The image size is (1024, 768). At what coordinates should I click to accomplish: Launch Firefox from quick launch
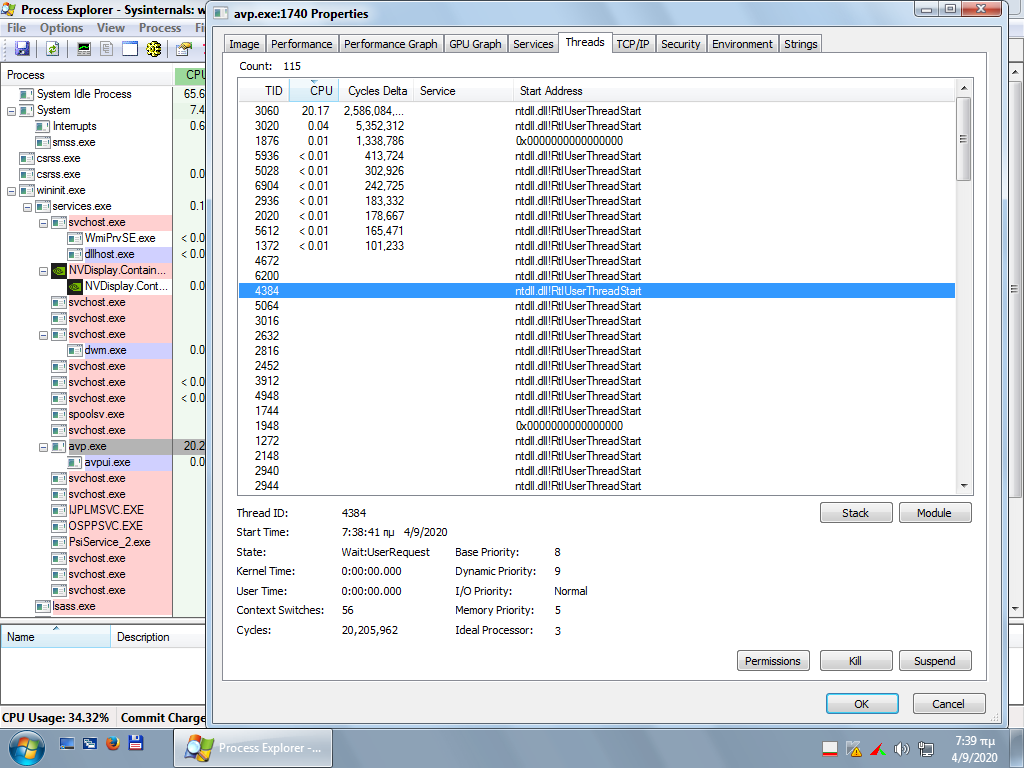click(x=112, y=743)
